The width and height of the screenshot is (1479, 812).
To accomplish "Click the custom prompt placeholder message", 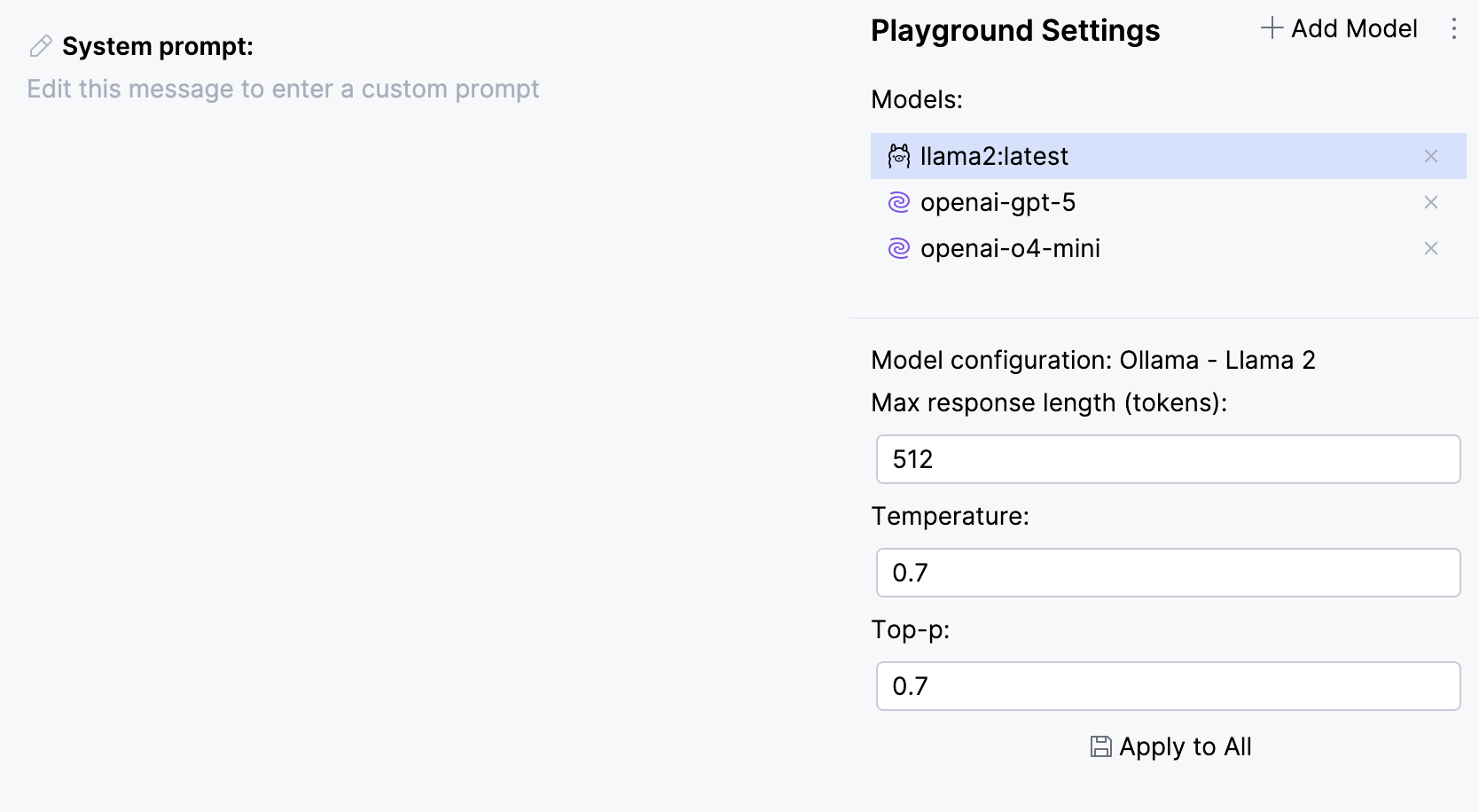I will 283,89.
